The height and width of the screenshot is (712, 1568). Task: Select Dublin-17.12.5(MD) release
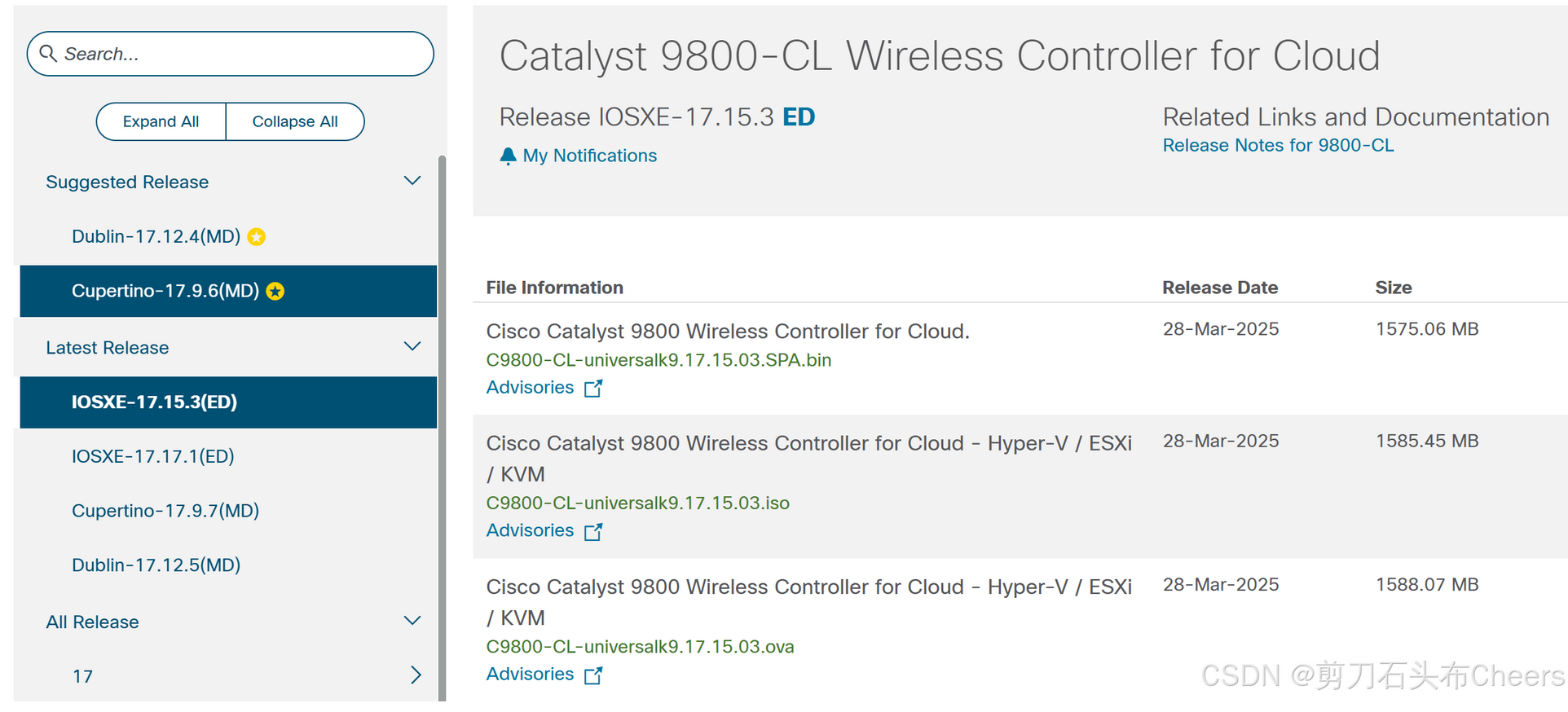[156, 565]
